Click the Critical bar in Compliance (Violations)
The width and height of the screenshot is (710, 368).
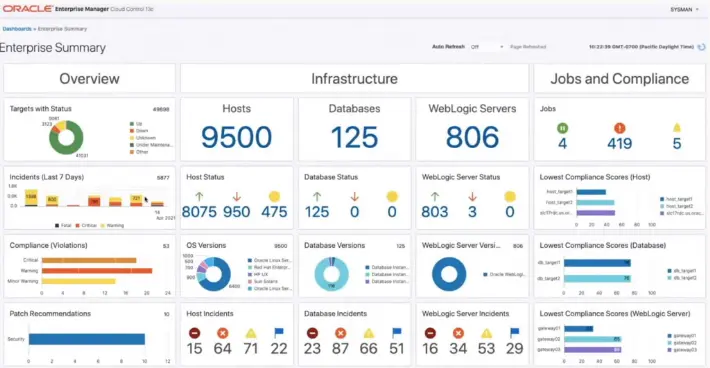[x=89, y=260]
